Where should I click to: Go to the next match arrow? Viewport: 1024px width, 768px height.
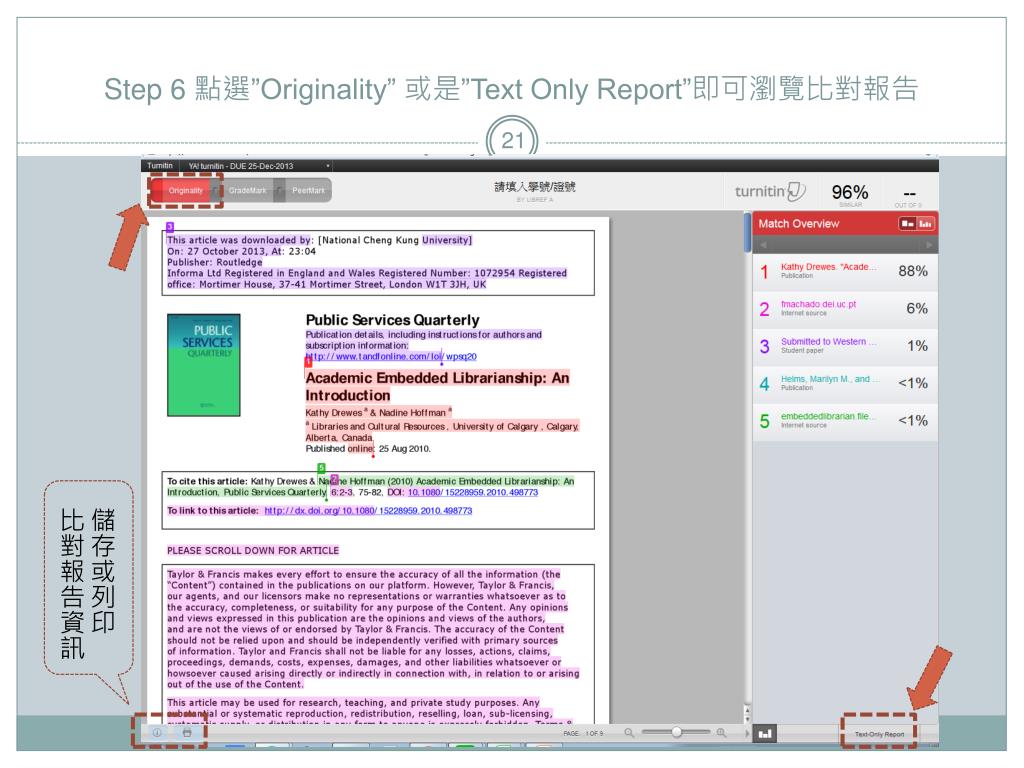tap(929, 245)
